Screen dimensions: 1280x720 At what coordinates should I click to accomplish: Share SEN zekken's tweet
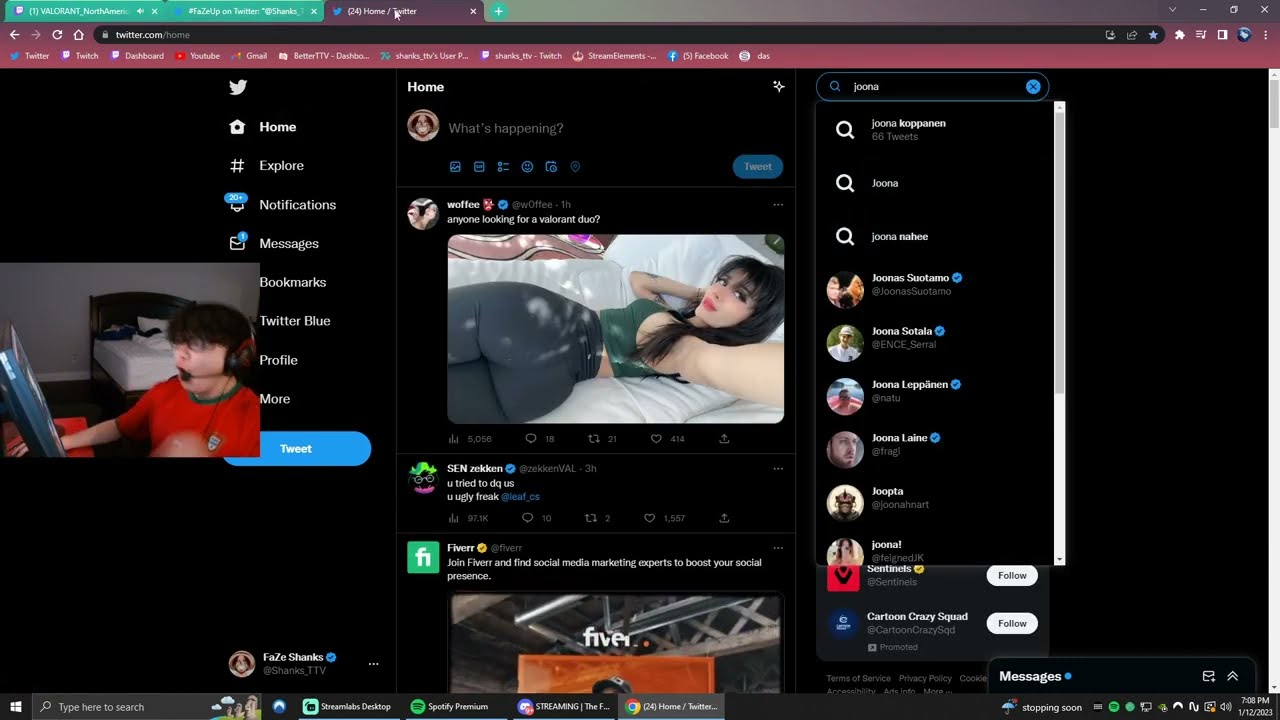(724, 518)
